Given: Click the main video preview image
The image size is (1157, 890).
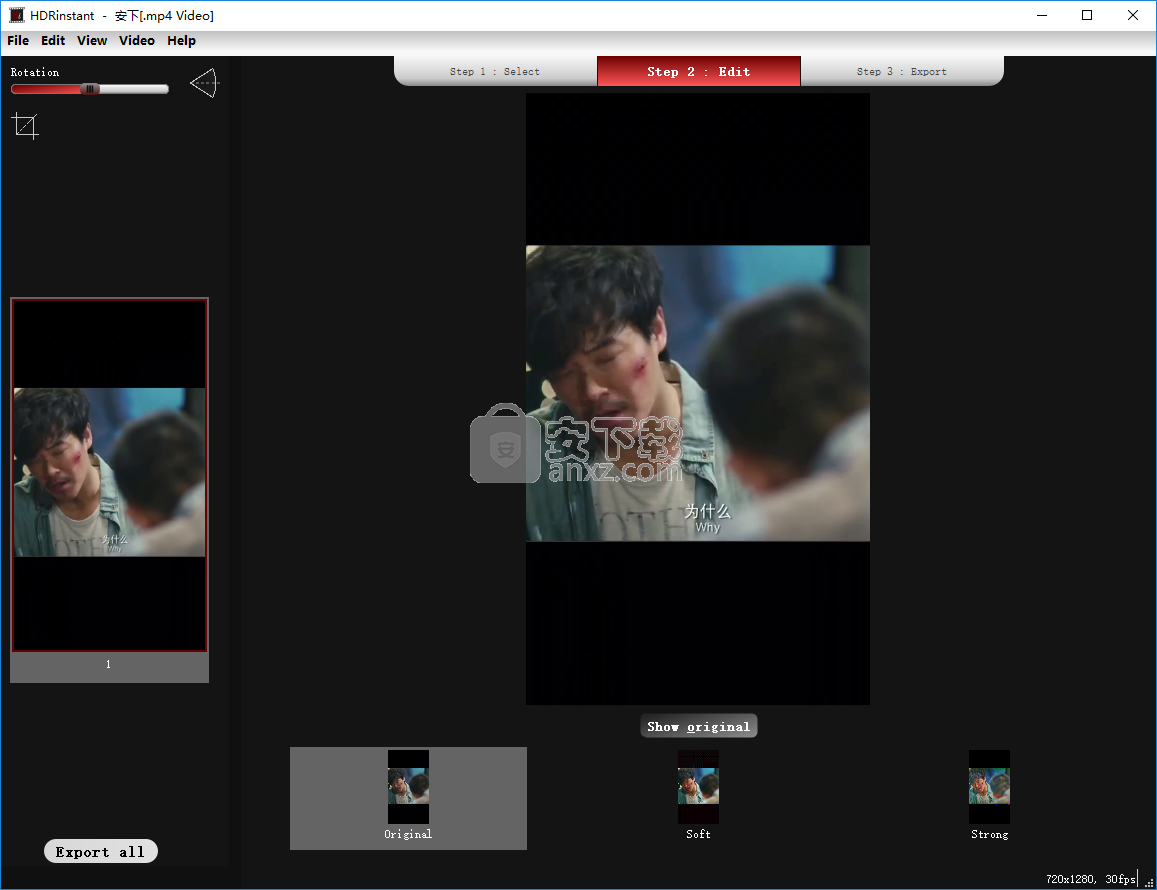Looking at the screenshot, I should 698,399.
